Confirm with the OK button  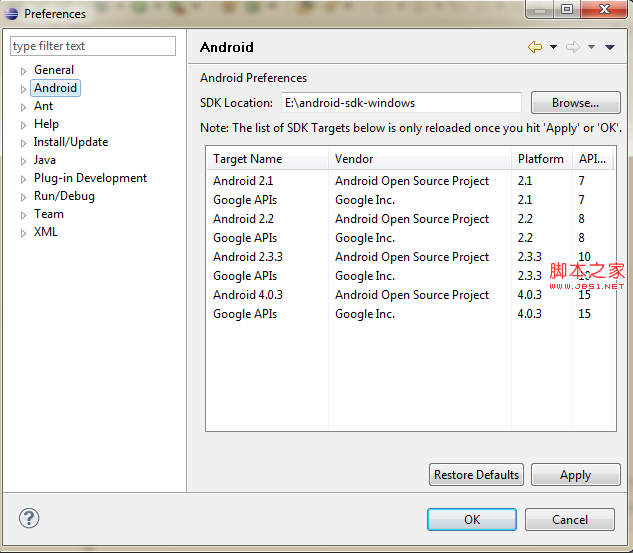(472, 519)
